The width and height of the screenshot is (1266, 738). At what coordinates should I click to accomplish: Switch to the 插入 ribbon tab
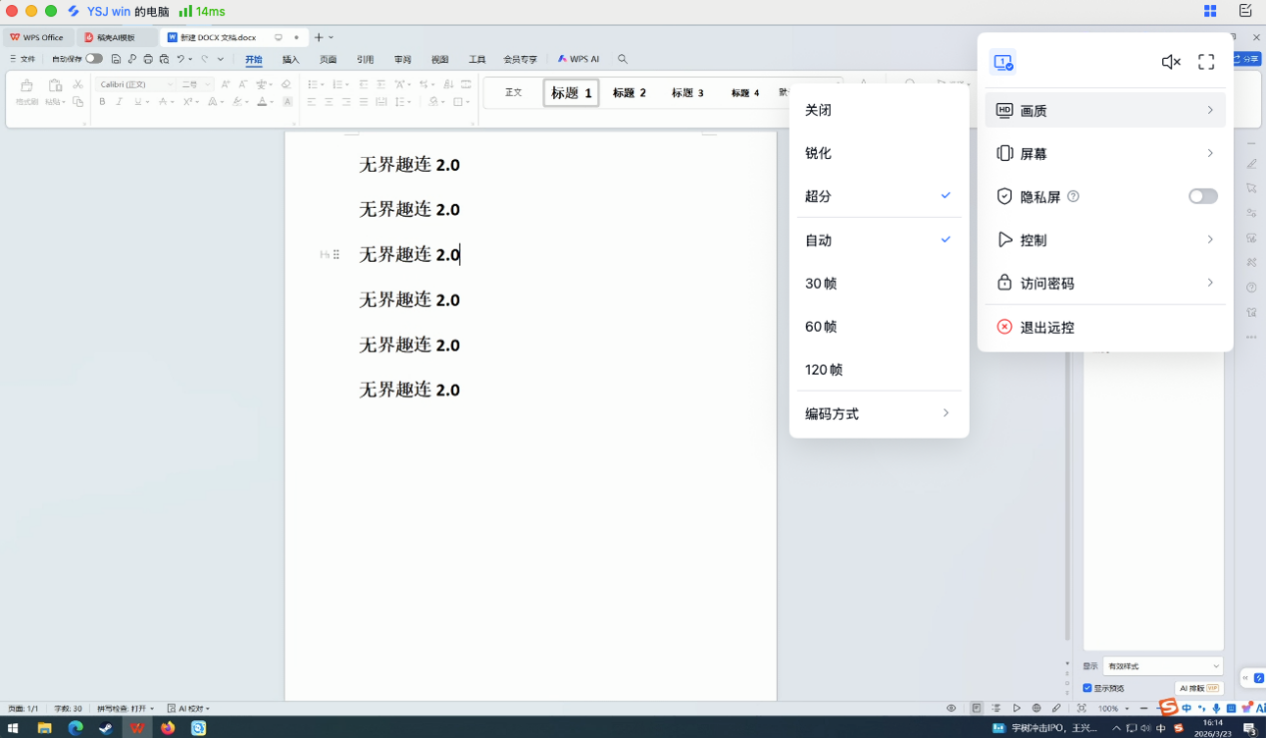[290, 60]
